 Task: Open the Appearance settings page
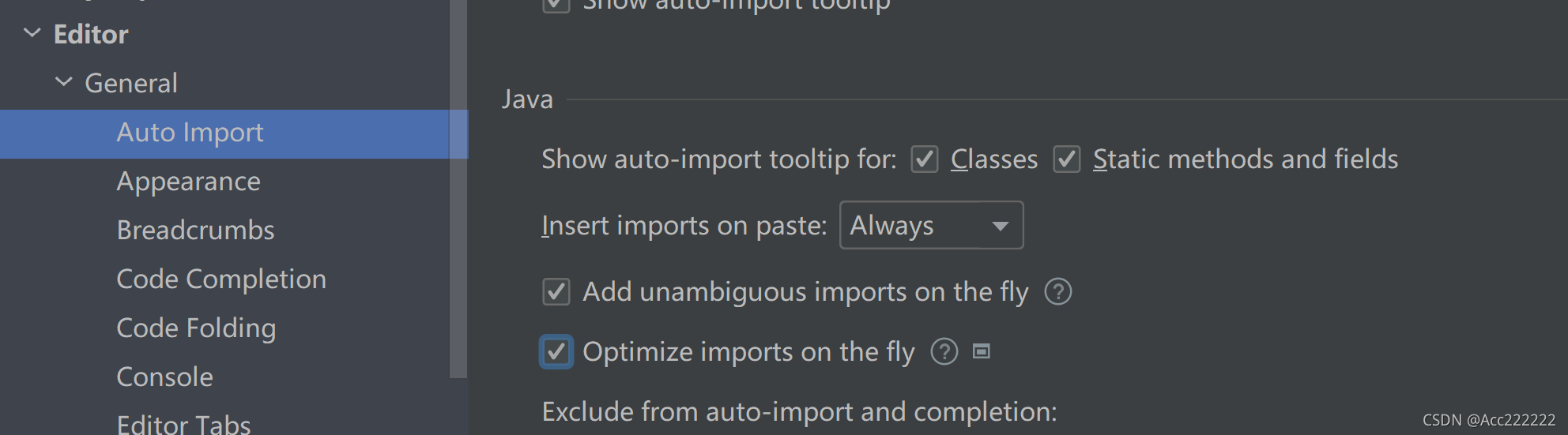pos(188,182)
